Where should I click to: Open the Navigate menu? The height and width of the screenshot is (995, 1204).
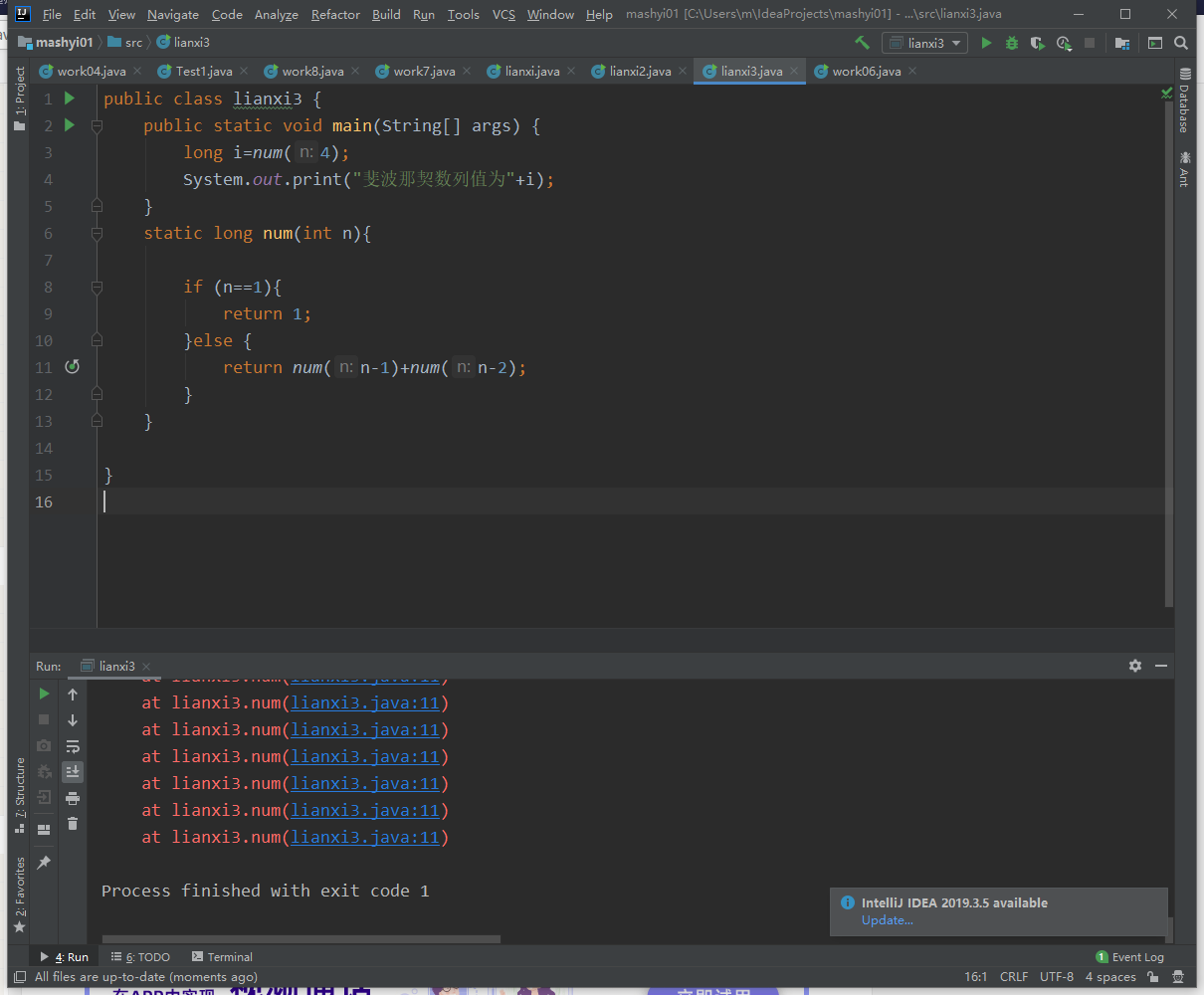173,14
